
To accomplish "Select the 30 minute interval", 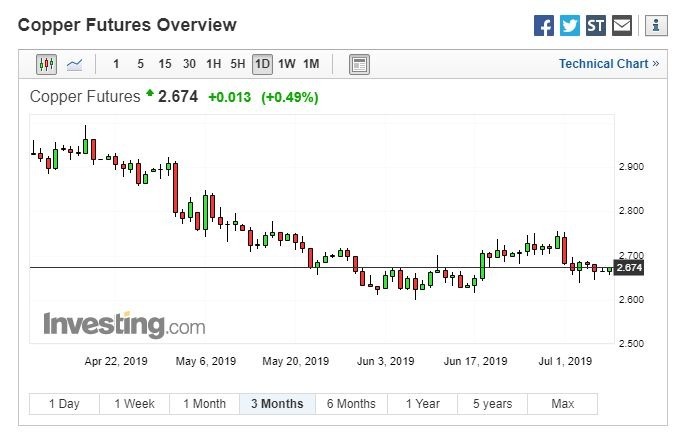I will pyautogui.click(x=189, y=64).
